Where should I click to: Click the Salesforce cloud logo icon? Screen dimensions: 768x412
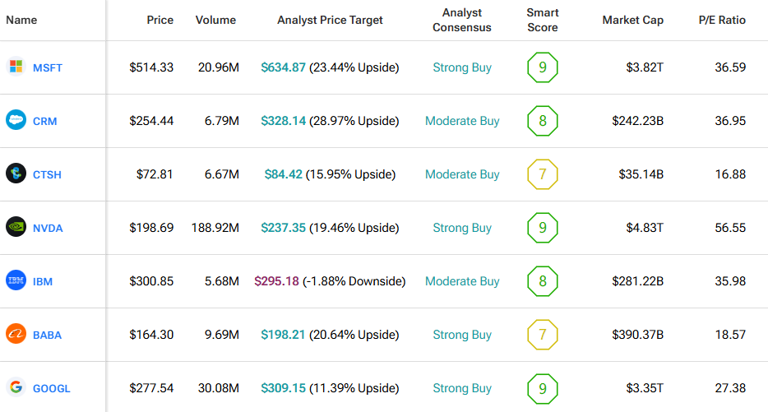[x=15, y=121]
